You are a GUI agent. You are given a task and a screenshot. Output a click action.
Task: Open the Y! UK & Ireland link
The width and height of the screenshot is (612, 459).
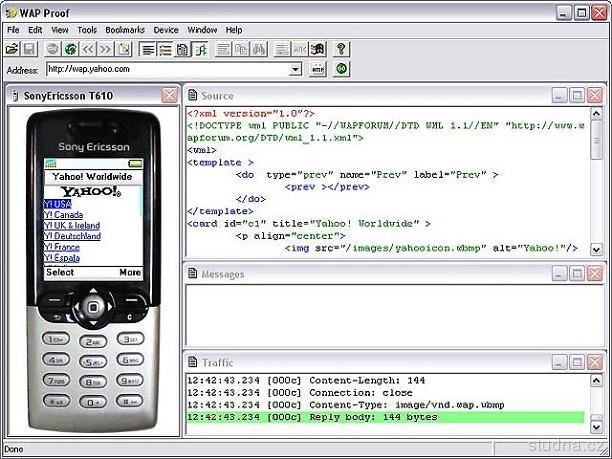click(x=72, y=226)
